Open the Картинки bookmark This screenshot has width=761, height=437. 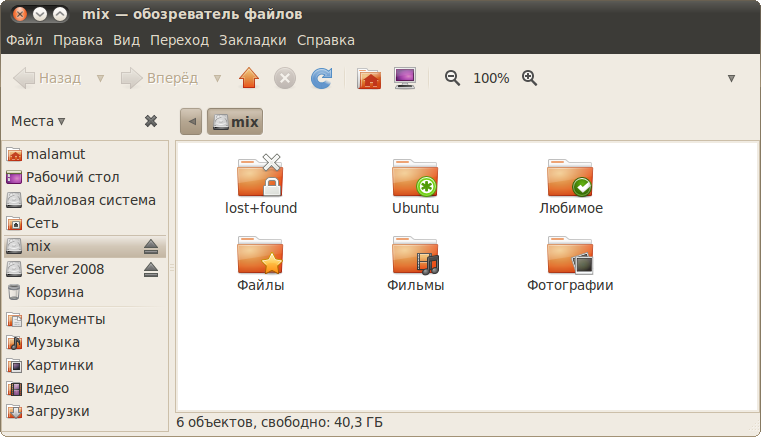85,365
